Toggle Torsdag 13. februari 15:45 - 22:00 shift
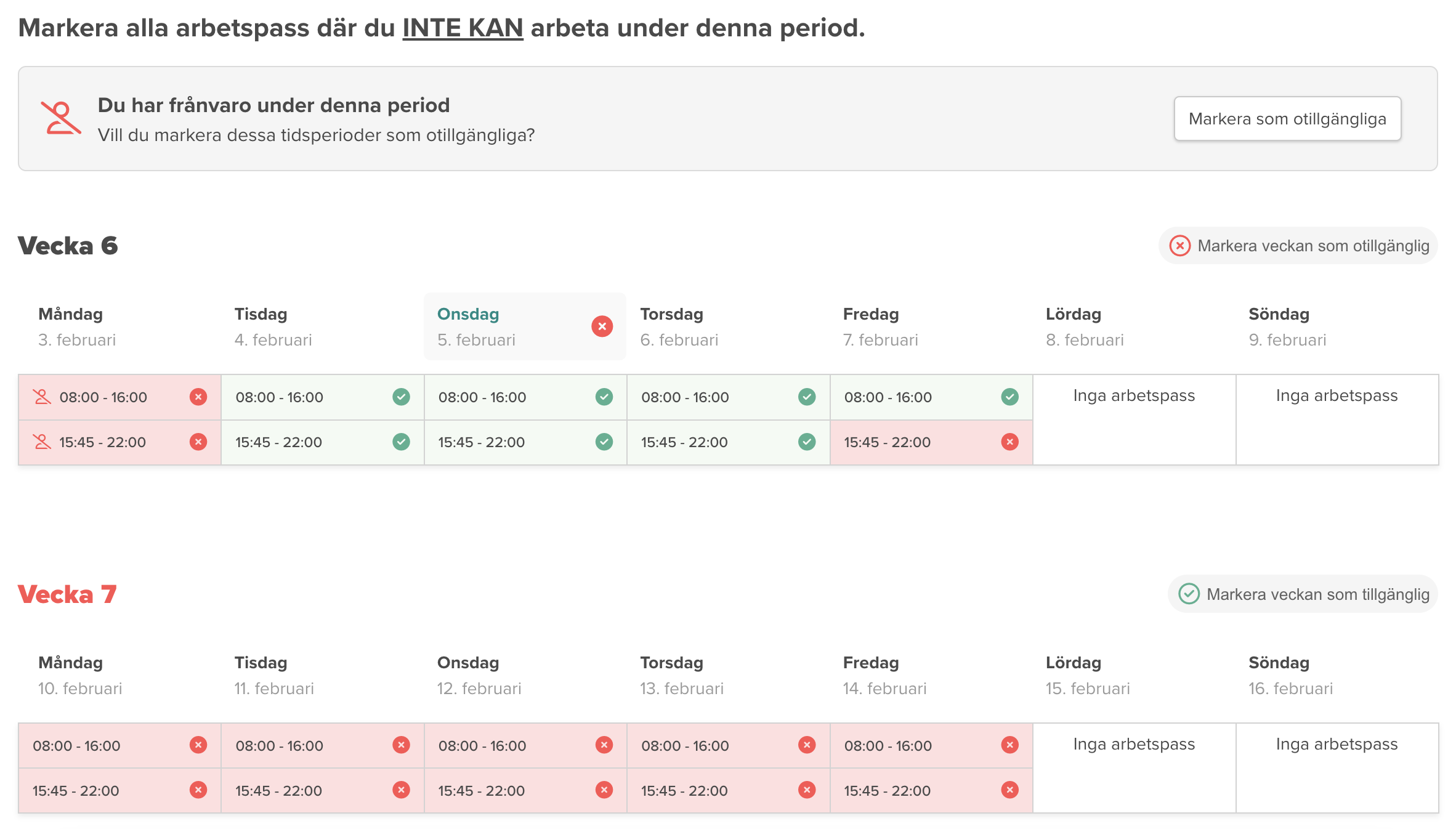 coord(728,791)
